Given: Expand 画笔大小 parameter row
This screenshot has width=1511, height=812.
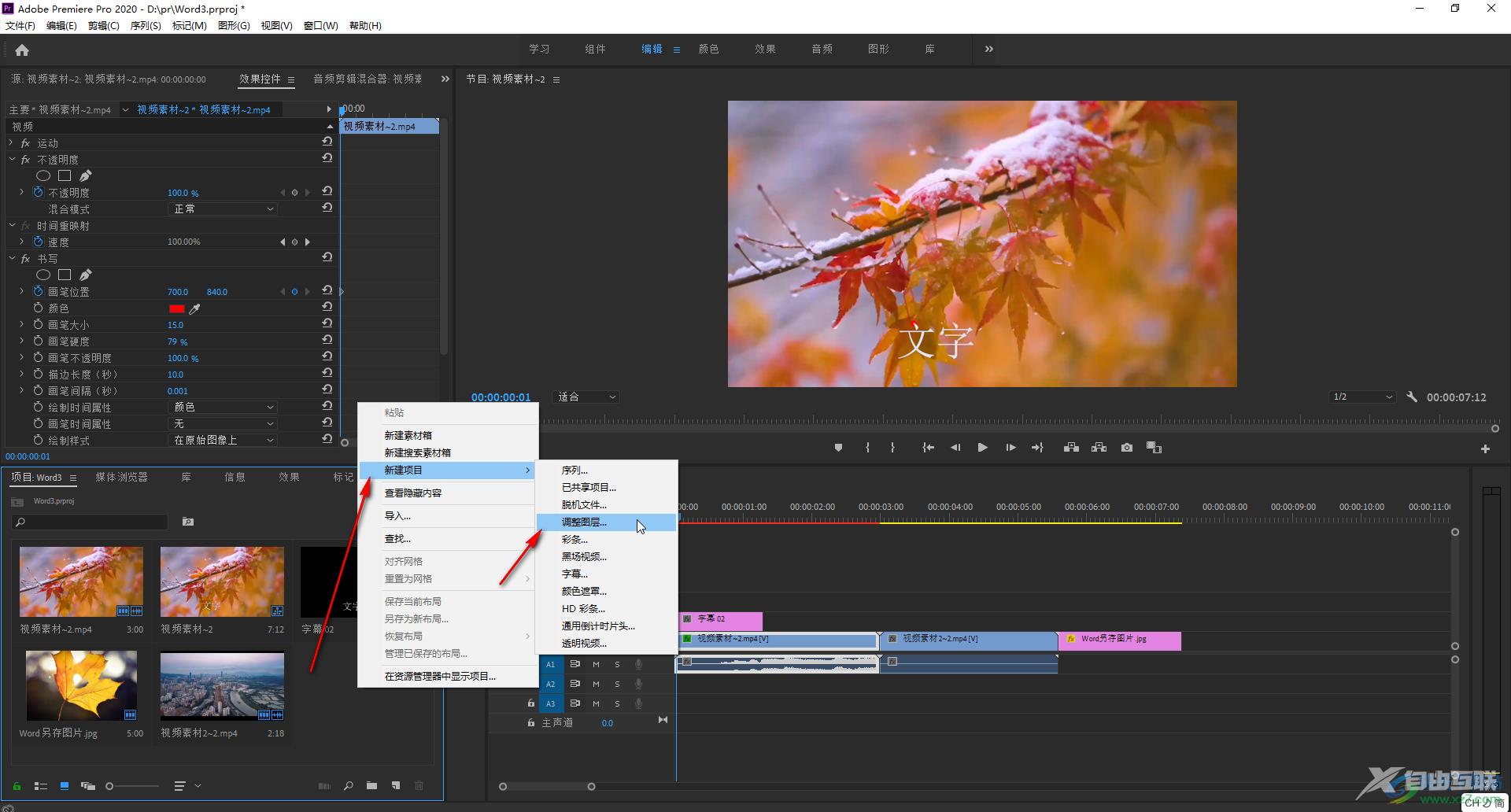Looking at the screenshot, I should click(x=21, y=324).
